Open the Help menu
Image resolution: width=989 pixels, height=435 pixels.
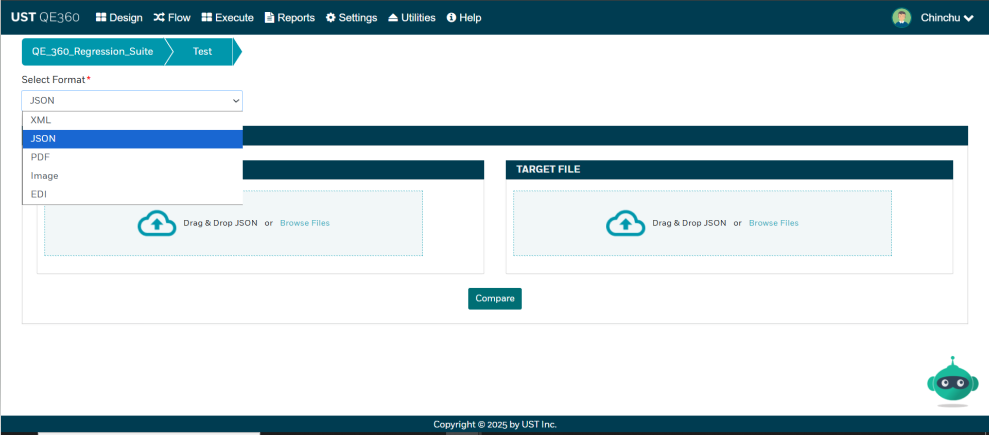pos(464,17)
